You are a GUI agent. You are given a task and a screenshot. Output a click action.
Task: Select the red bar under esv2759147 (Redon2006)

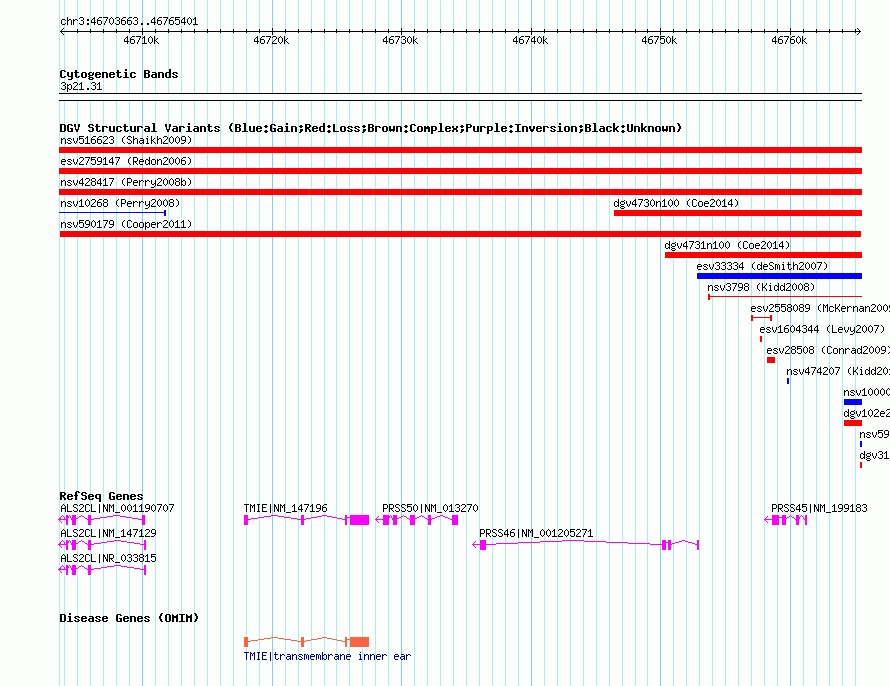pyautogui.click(x=460, y=171)
